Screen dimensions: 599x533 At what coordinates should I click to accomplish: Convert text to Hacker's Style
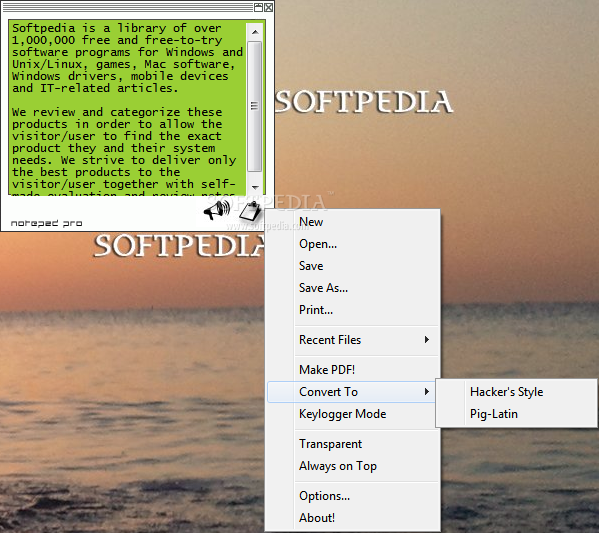tap(516, 392)
